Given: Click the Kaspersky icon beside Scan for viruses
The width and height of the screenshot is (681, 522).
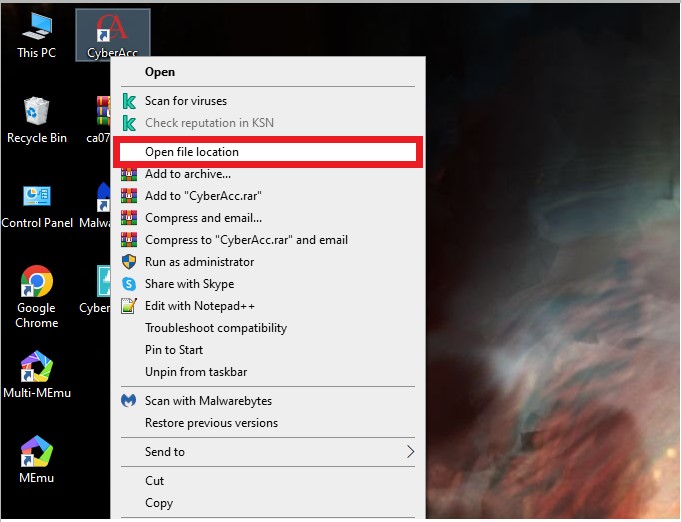Looking at the screenshot, I should click(x=128, y=101).
